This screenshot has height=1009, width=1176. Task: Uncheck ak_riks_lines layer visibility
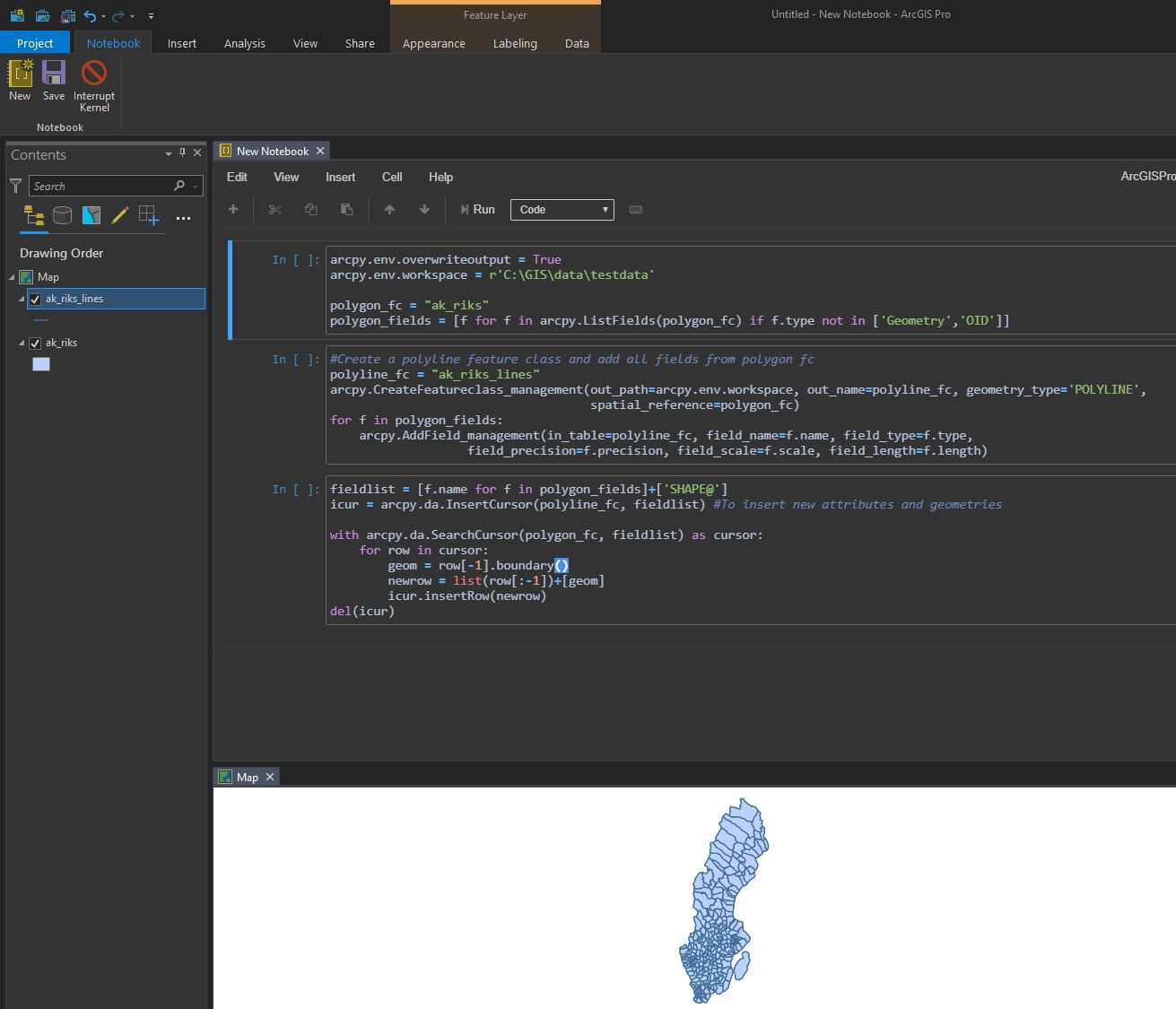pos(35,299)
